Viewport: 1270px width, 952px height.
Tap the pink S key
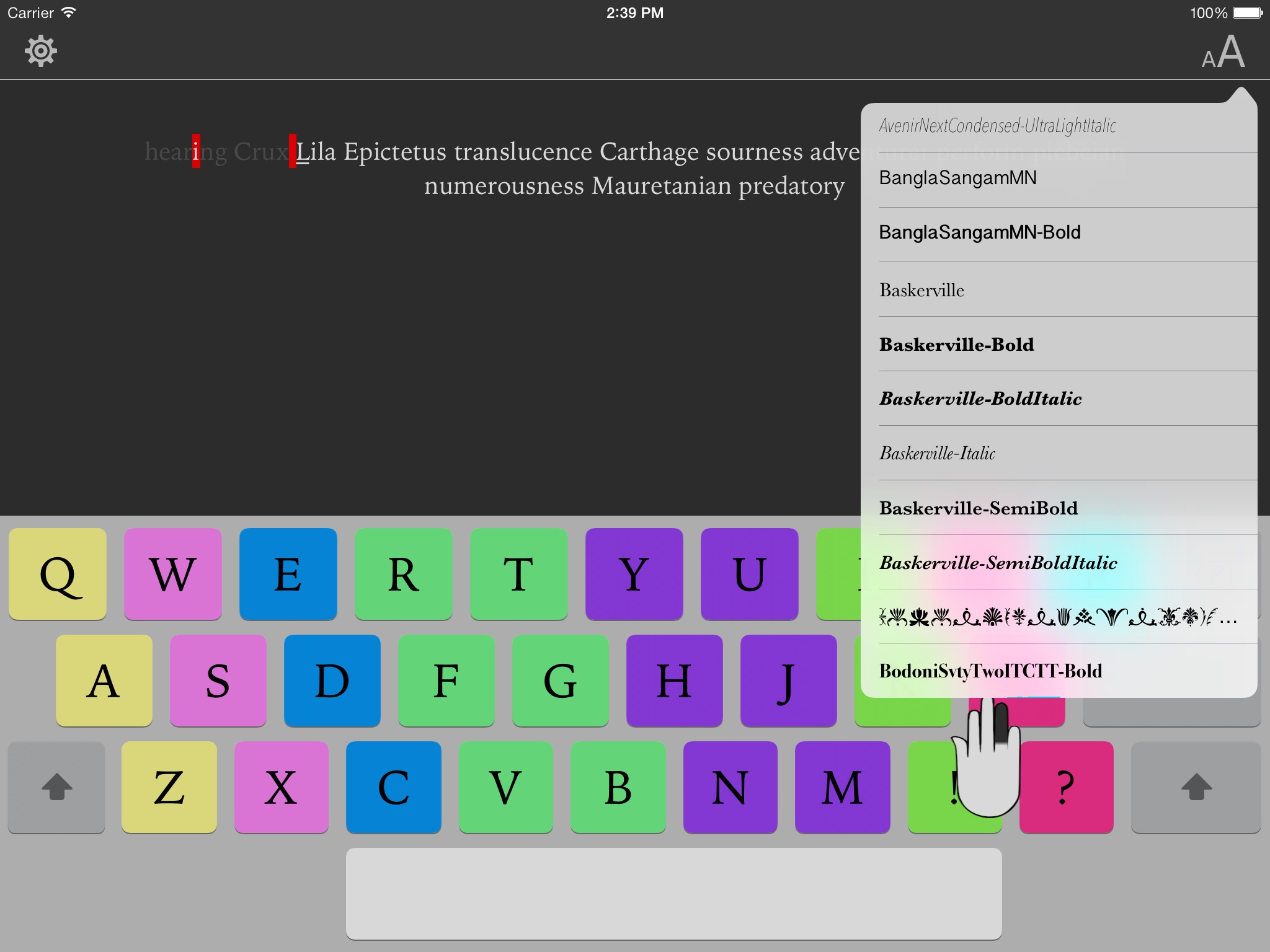[x=218, y=681]
